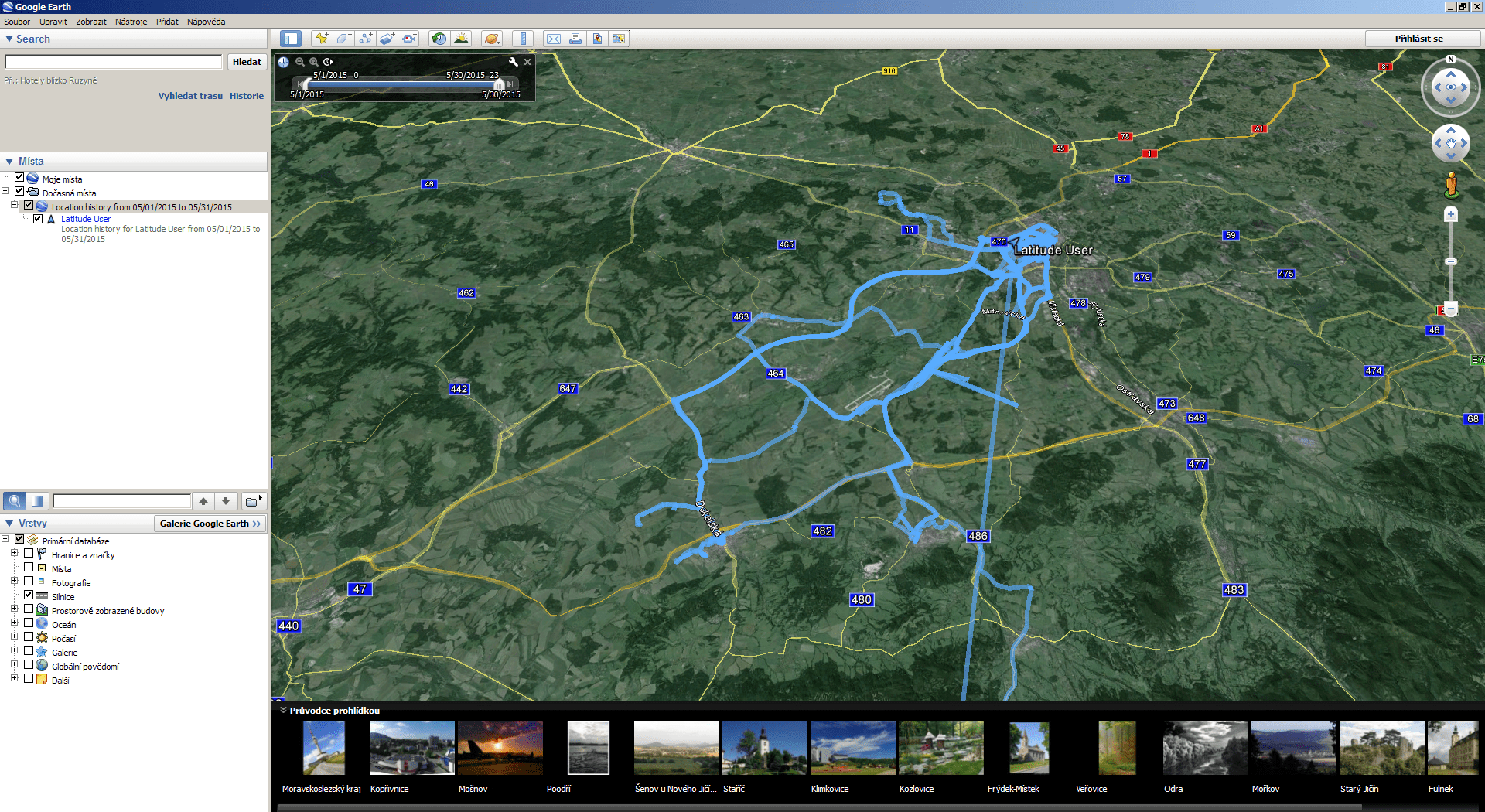
Task: Click the transparency panel toggle icon
Action: click(37, 501)
